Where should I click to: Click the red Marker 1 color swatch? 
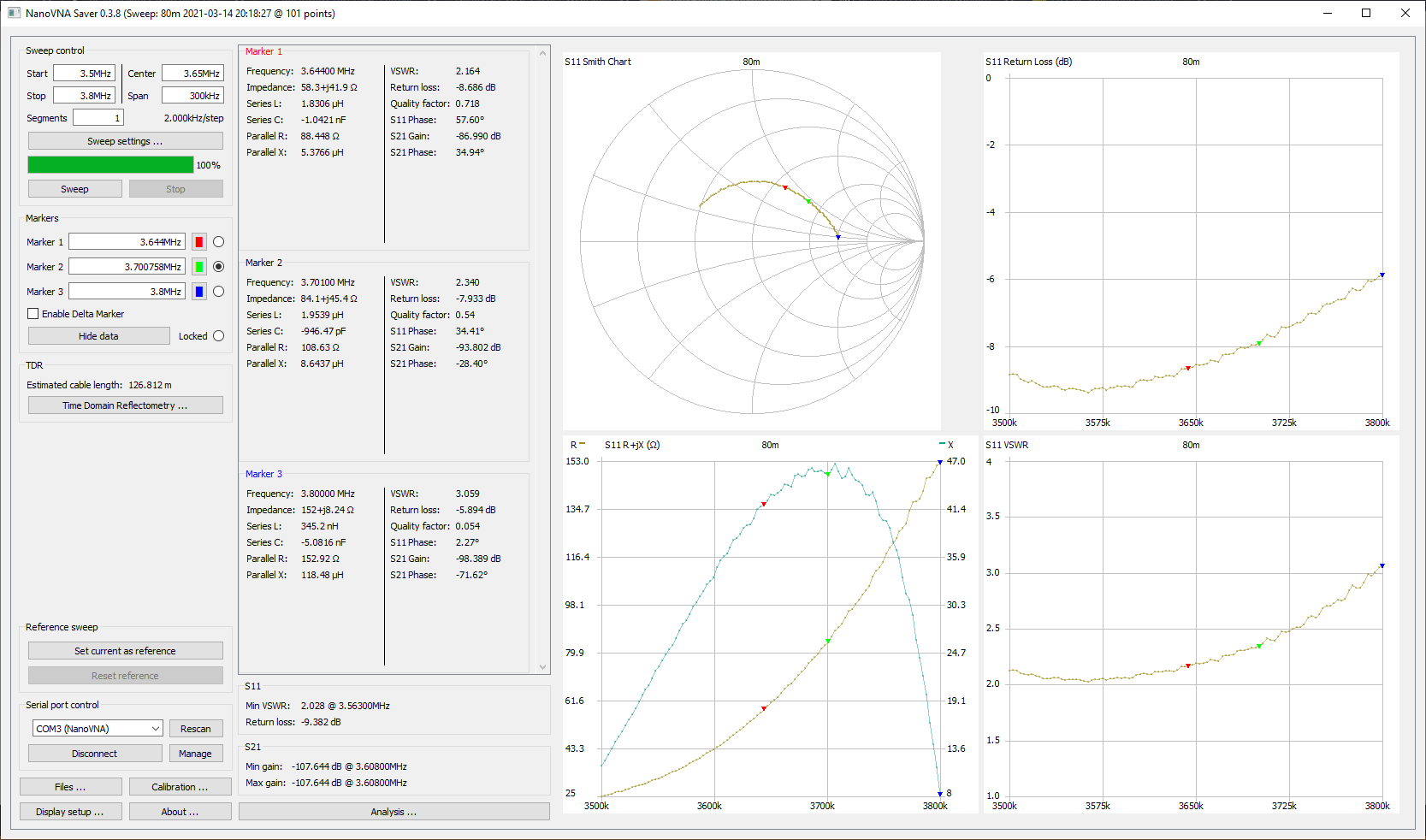pyautogui.click(x=199, y=242)
